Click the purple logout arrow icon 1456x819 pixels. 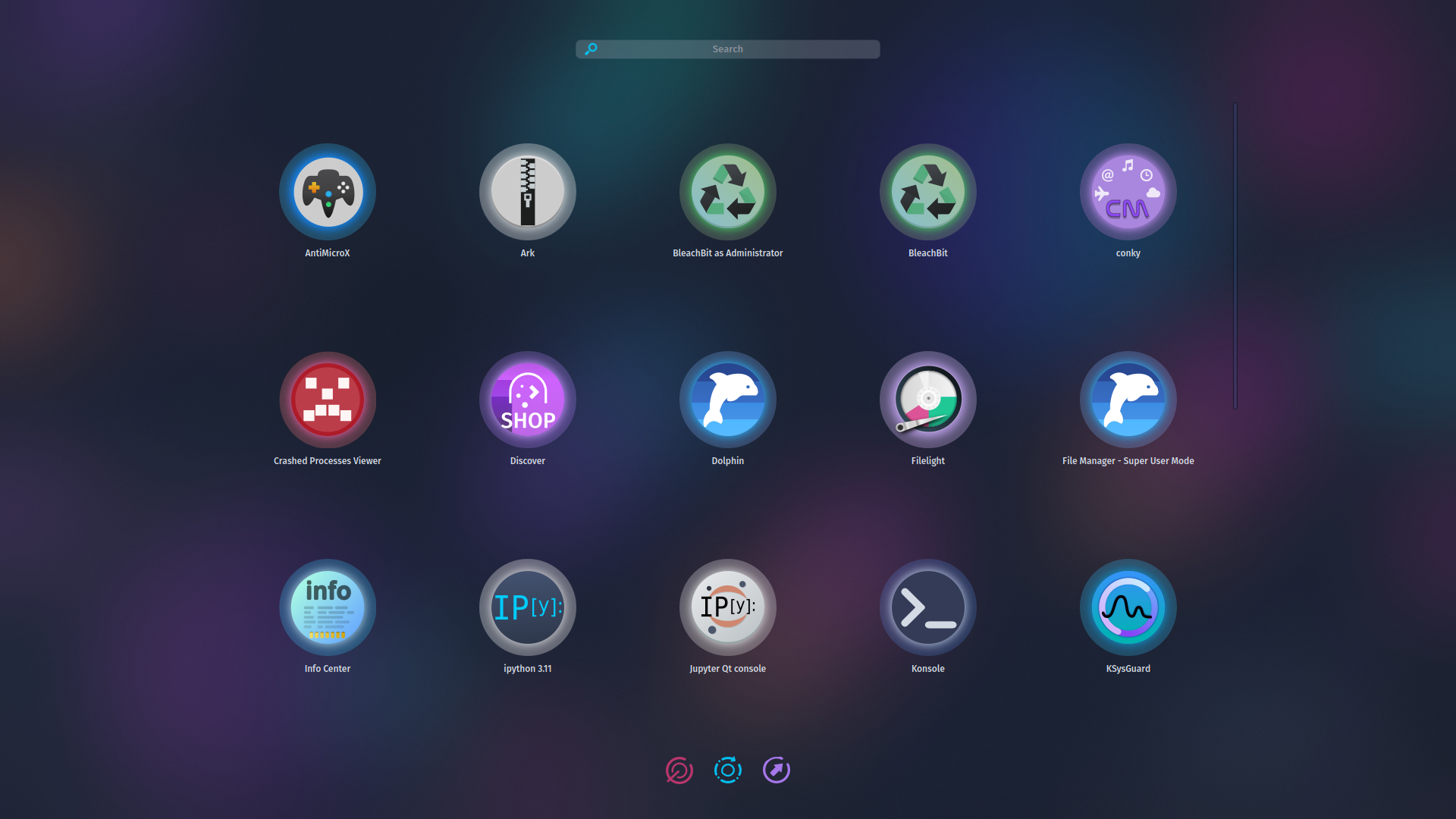[x=777, y=770]
